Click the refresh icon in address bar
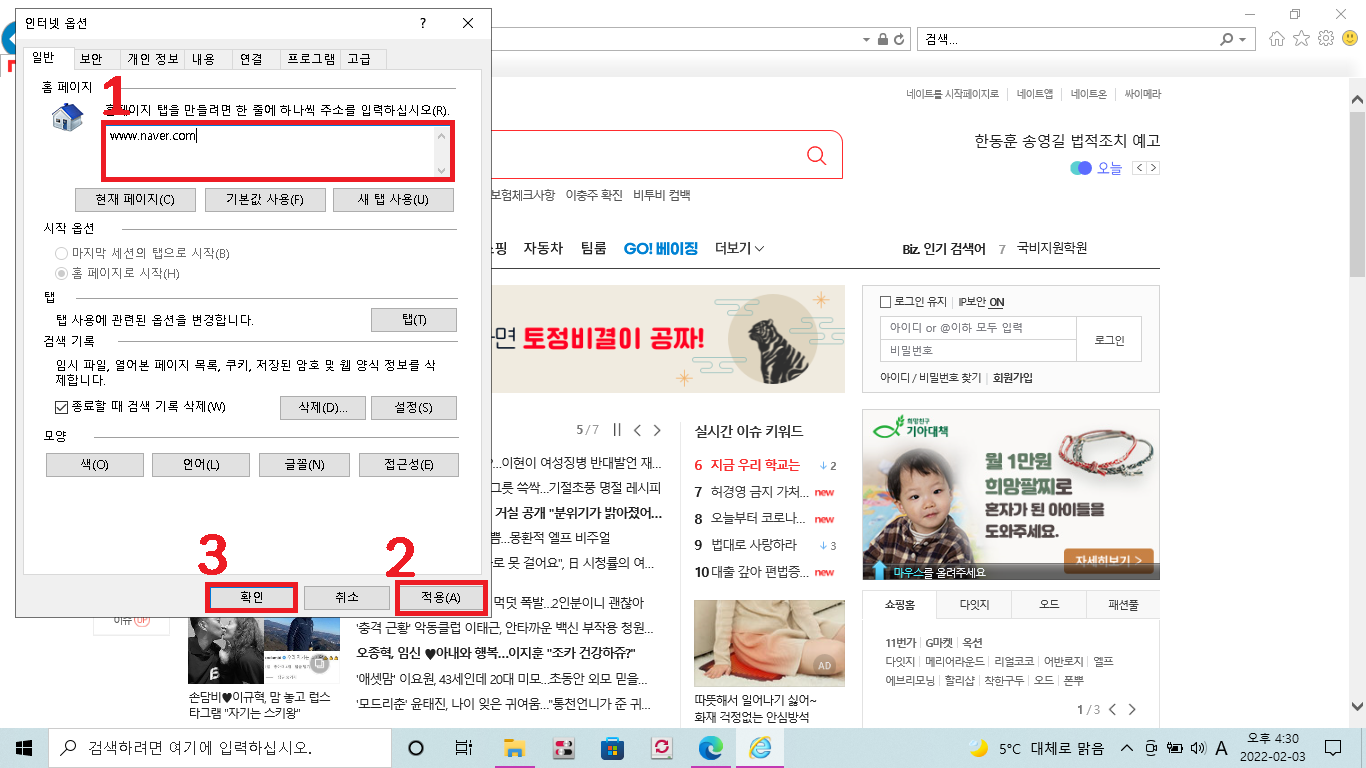The width and height of the screenshot is (1366, 768). (x=899, y=39)
